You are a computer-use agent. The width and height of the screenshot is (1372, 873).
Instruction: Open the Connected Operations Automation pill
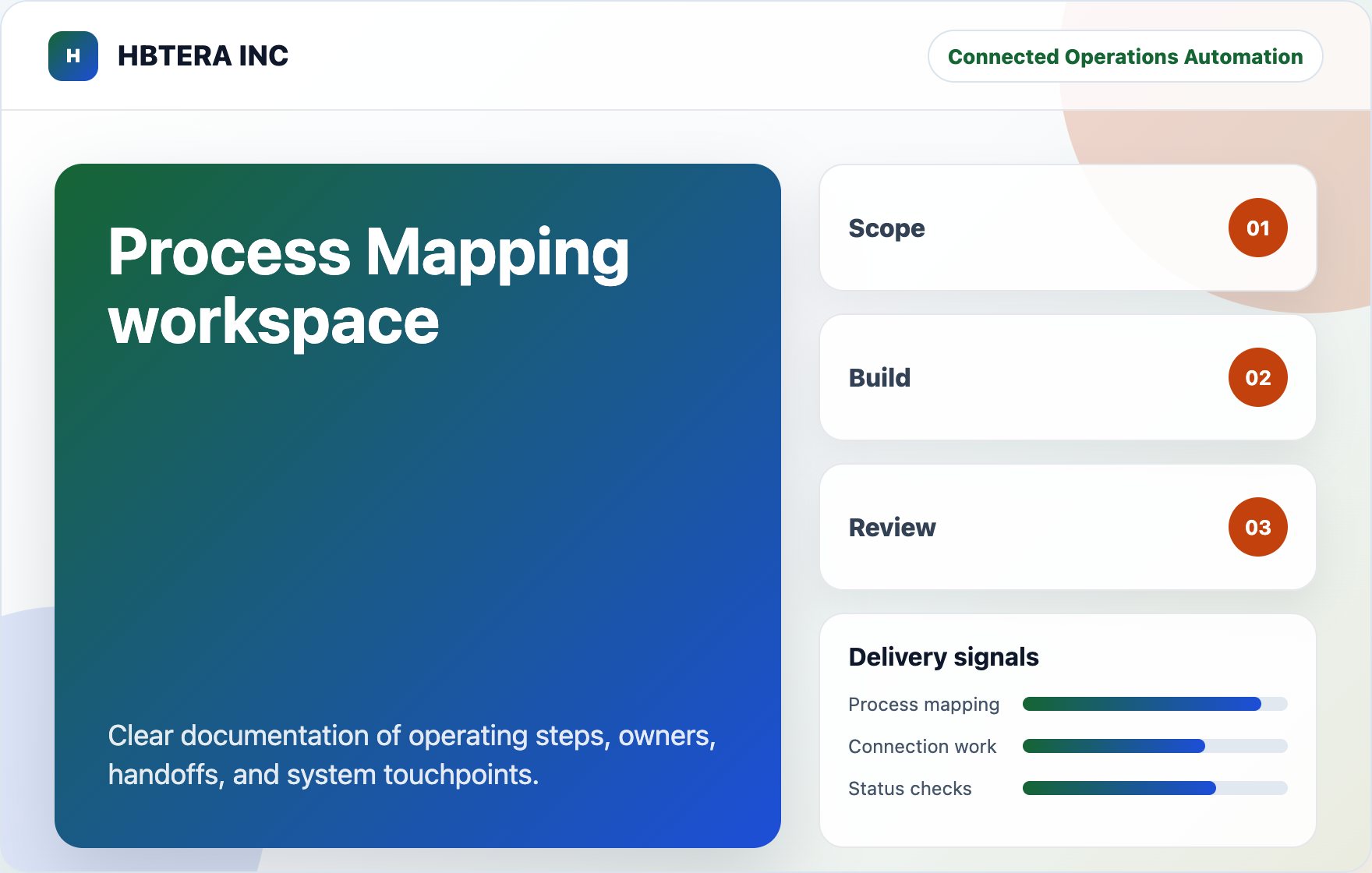pos(1125,56)
